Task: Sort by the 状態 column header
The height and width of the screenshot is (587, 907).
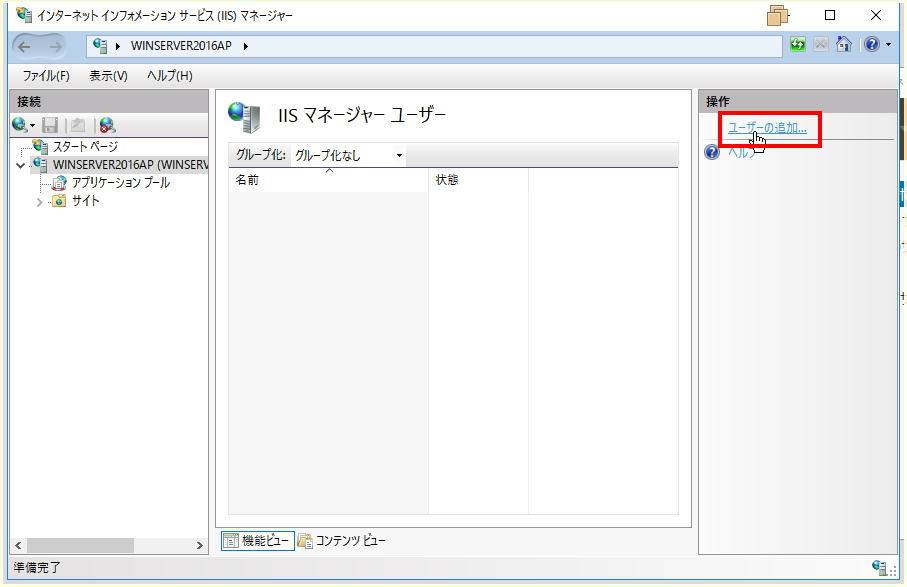Action: (x=478, y=180)
